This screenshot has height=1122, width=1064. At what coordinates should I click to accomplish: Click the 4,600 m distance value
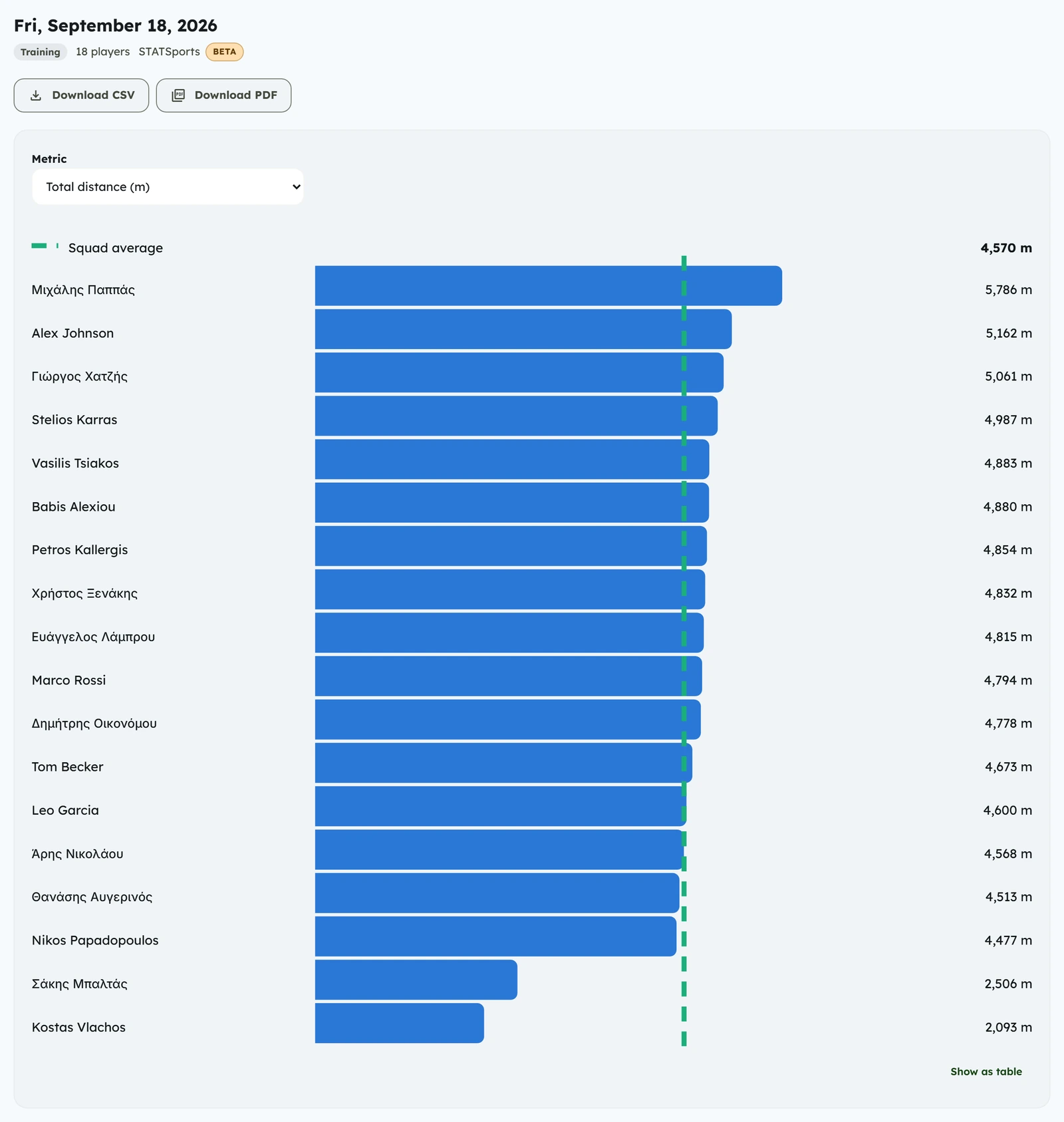click(x=1007, y=810)
